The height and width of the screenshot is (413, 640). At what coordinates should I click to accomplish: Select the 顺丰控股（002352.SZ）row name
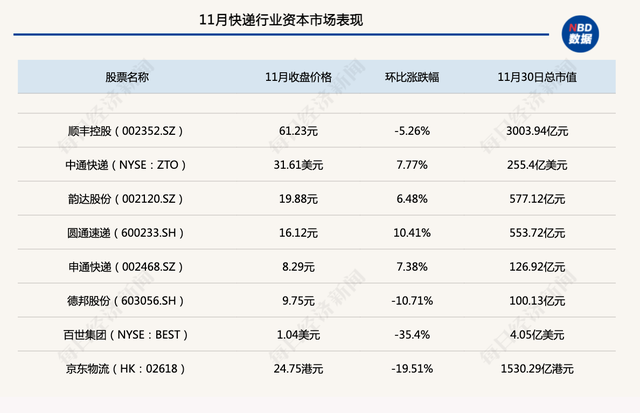point(126,131)
